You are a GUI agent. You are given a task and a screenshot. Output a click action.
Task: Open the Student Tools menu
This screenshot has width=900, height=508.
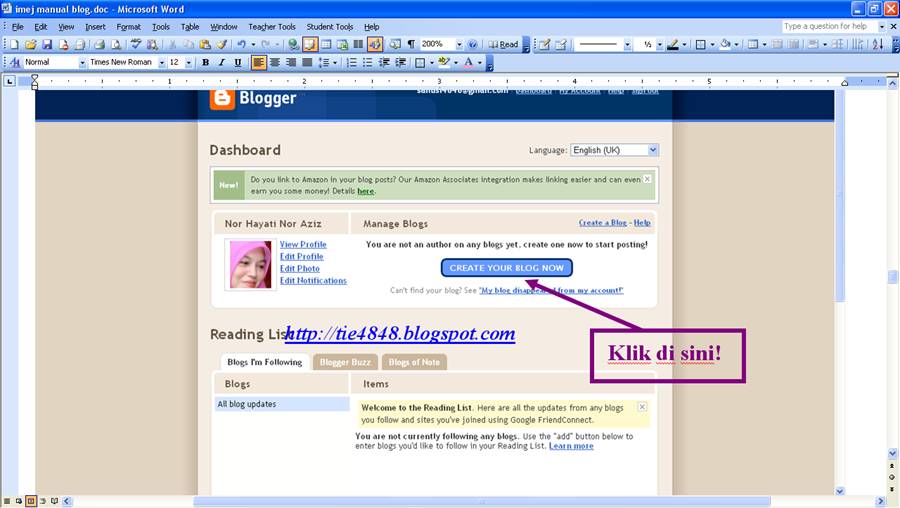[329, 26]
